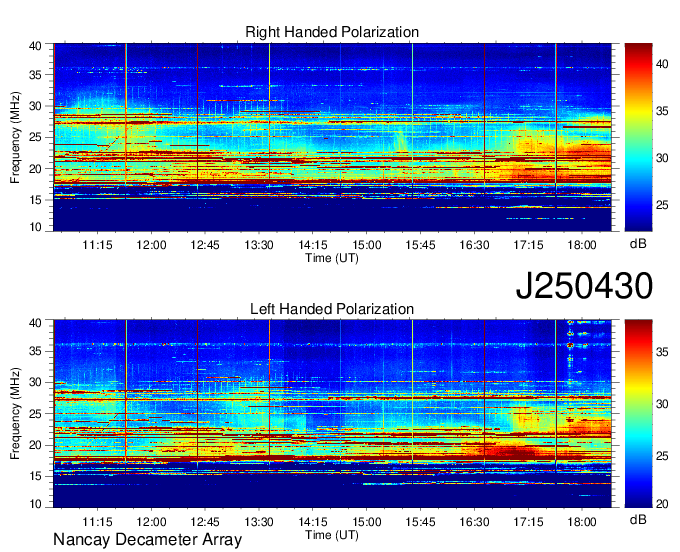680x552 pixels.
Task: Click the 15 MHz frequency tick of Right Handed plot
Action: point(36,200)
